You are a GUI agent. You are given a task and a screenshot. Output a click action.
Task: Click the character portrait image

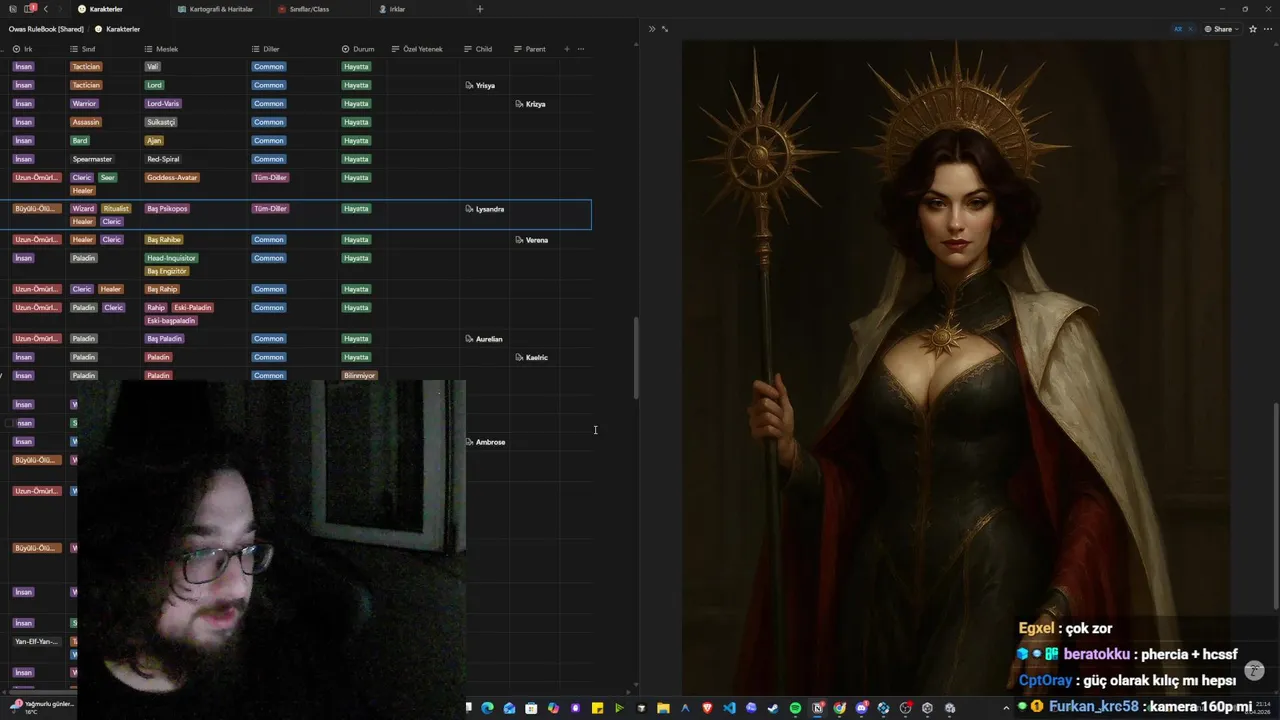[956, 368]
